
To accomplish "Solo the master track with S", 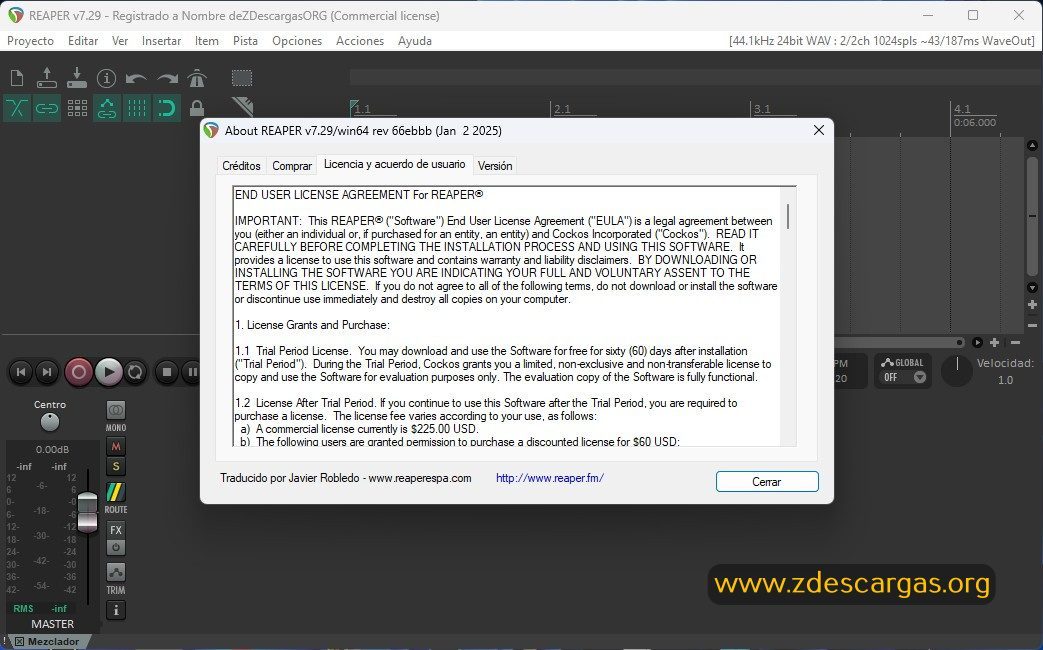I will 116,466.
